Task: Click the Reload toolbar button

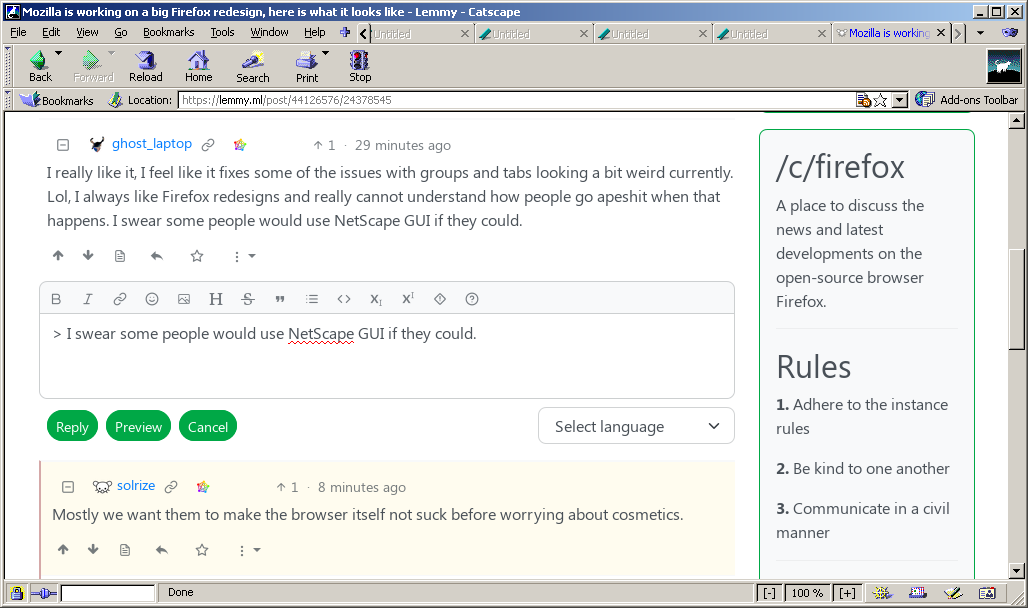Action: (x=145, y=66)
